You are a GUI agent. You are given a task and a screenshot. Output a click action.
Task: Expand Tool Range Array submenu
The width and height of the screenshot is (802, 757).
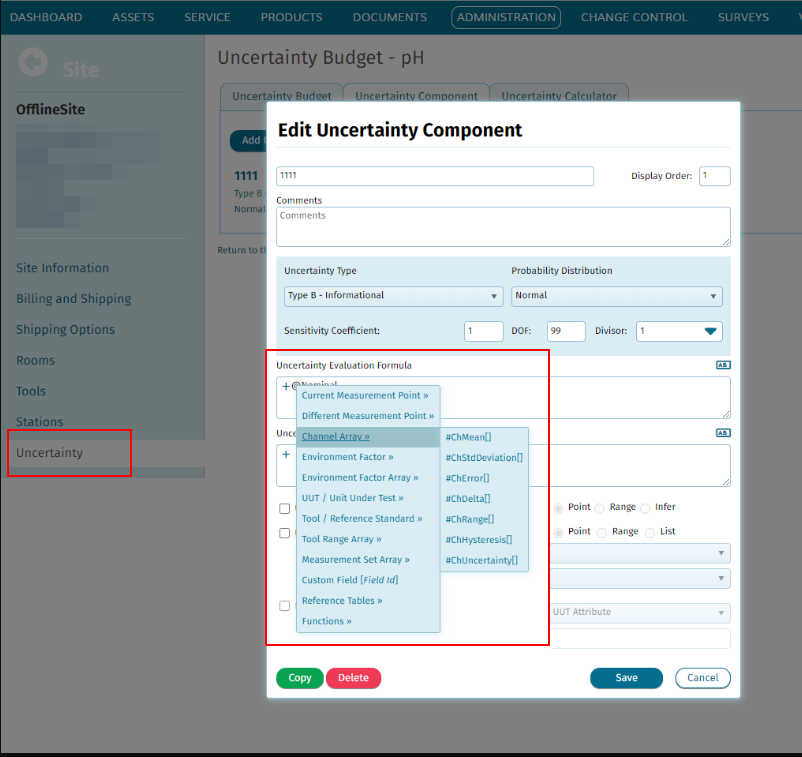pyautogui.click(x=368, y=539)
